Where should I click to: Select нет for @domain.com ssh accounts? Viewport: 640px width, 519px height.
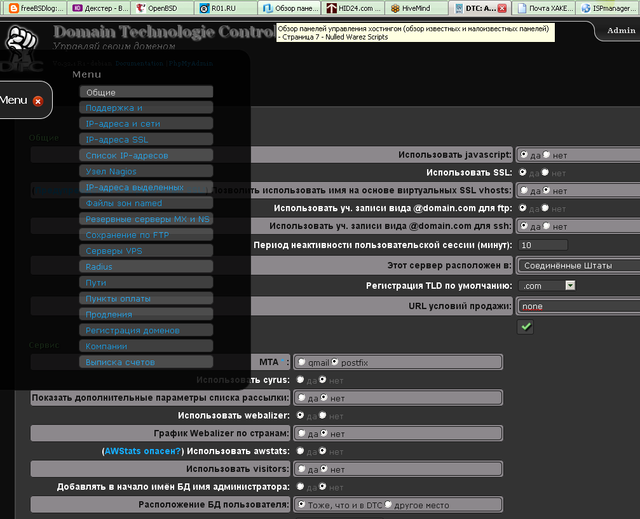coord(546,226)
